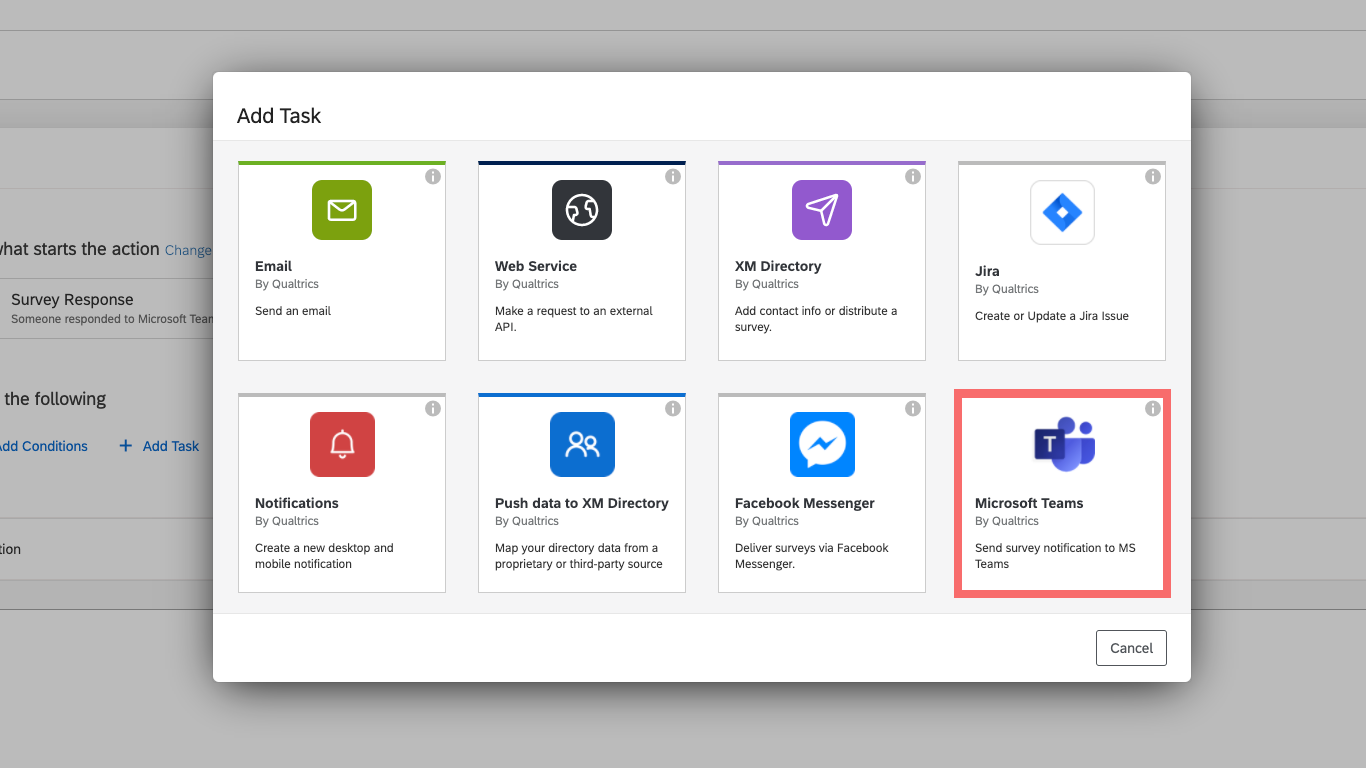
Task: Choose the Microsoft Teams logo icon
Action: (x=1063, y=444)
